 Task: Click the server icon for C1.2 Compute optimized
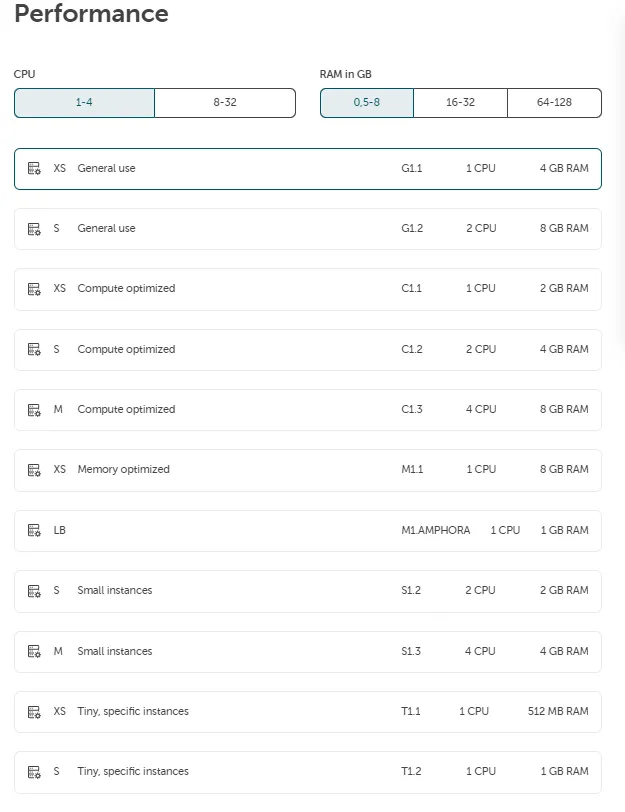tap(33, 349)
